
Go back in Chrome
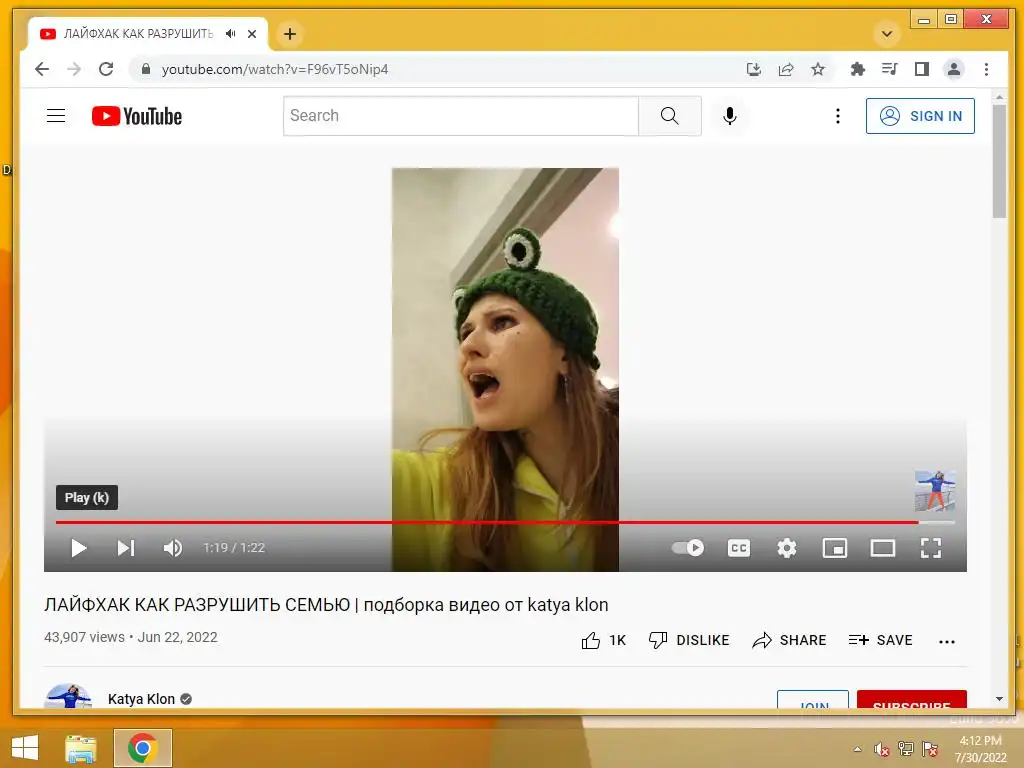tap(42, 69)
